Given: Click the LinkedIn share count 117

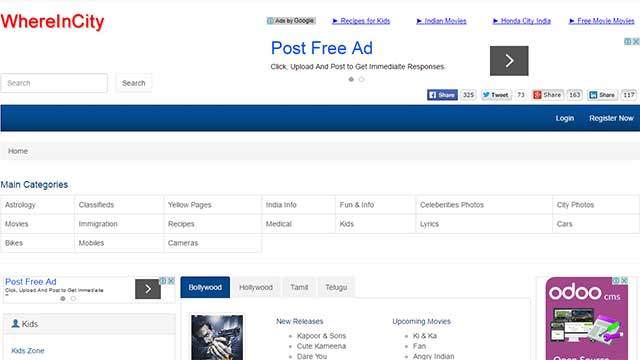Looking at the screenshot, I should (x=629, y=95).
